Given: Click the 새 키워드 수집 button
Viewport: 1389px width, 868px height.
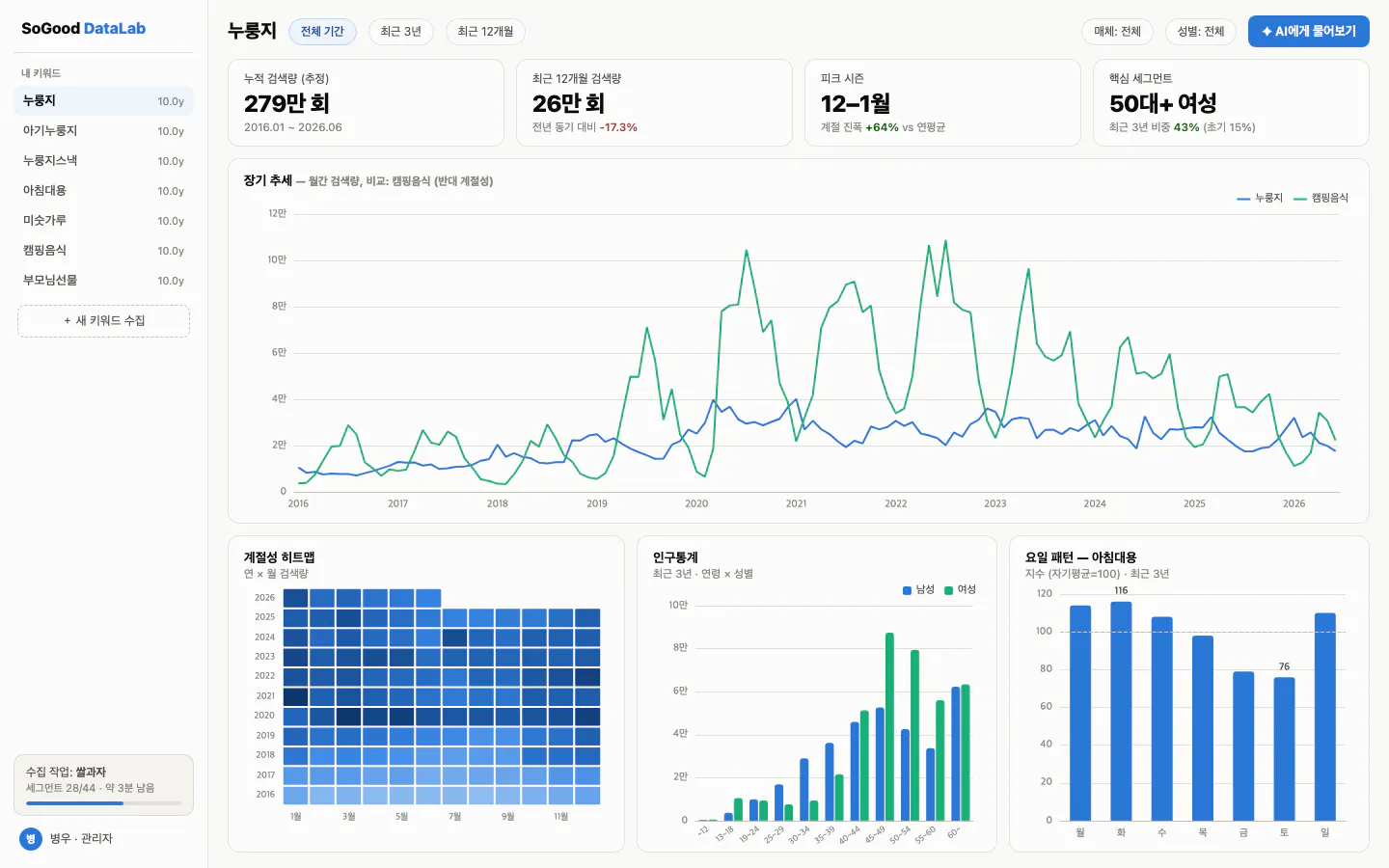Looking at the screenshot, I should [x=103, y=321].
